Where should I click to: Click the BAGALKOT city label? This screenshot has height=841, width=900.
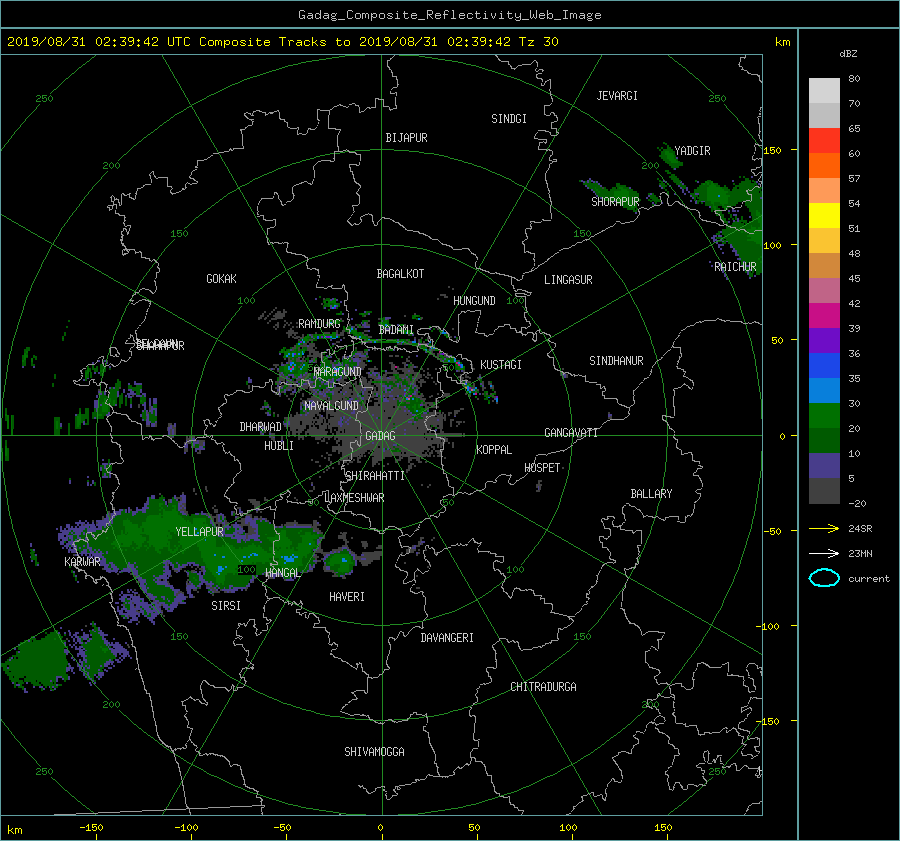[400, 274]
